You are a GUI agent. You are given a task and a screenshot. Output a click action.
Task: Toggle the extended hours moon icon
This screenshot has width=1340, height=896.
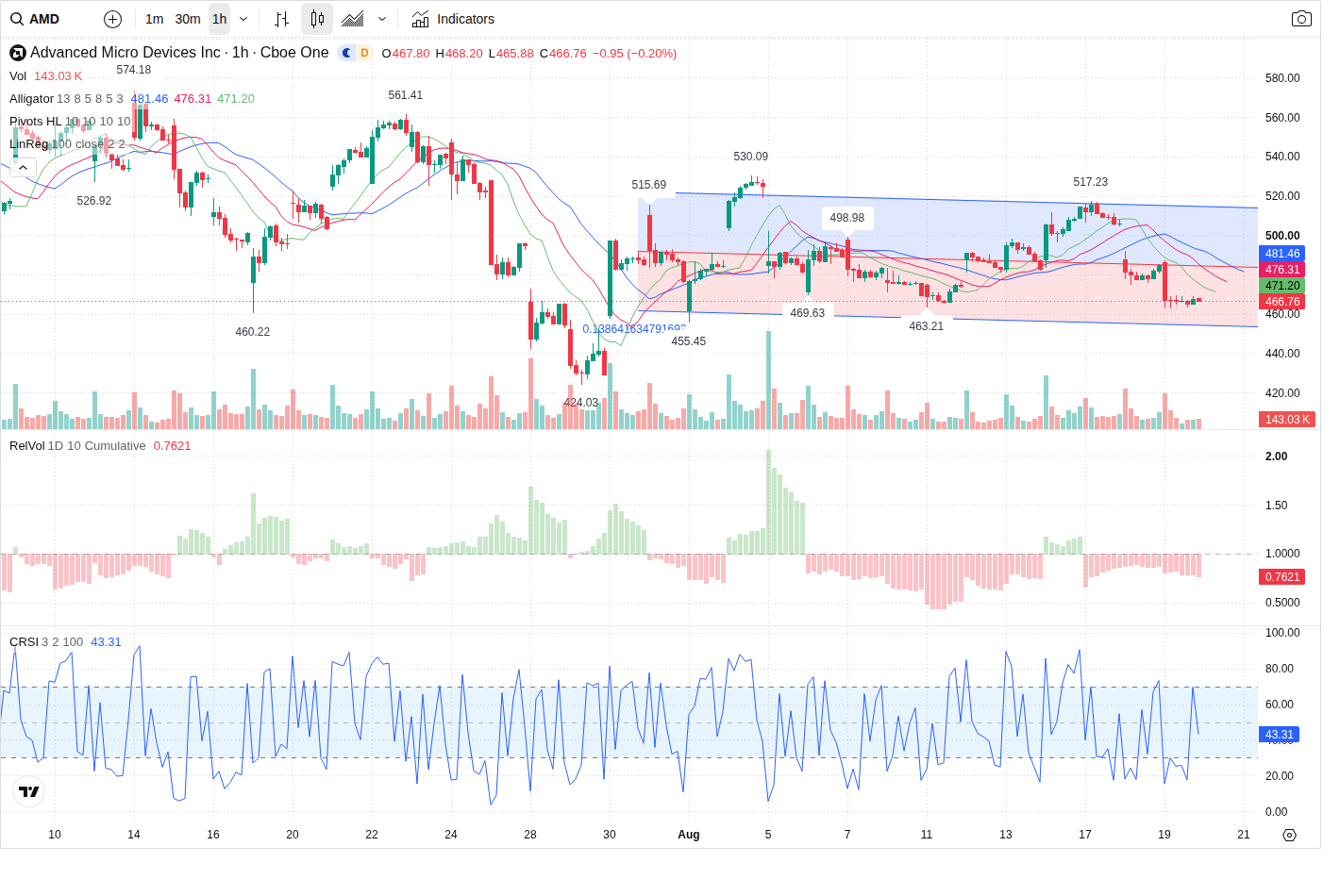coord(346,53)
